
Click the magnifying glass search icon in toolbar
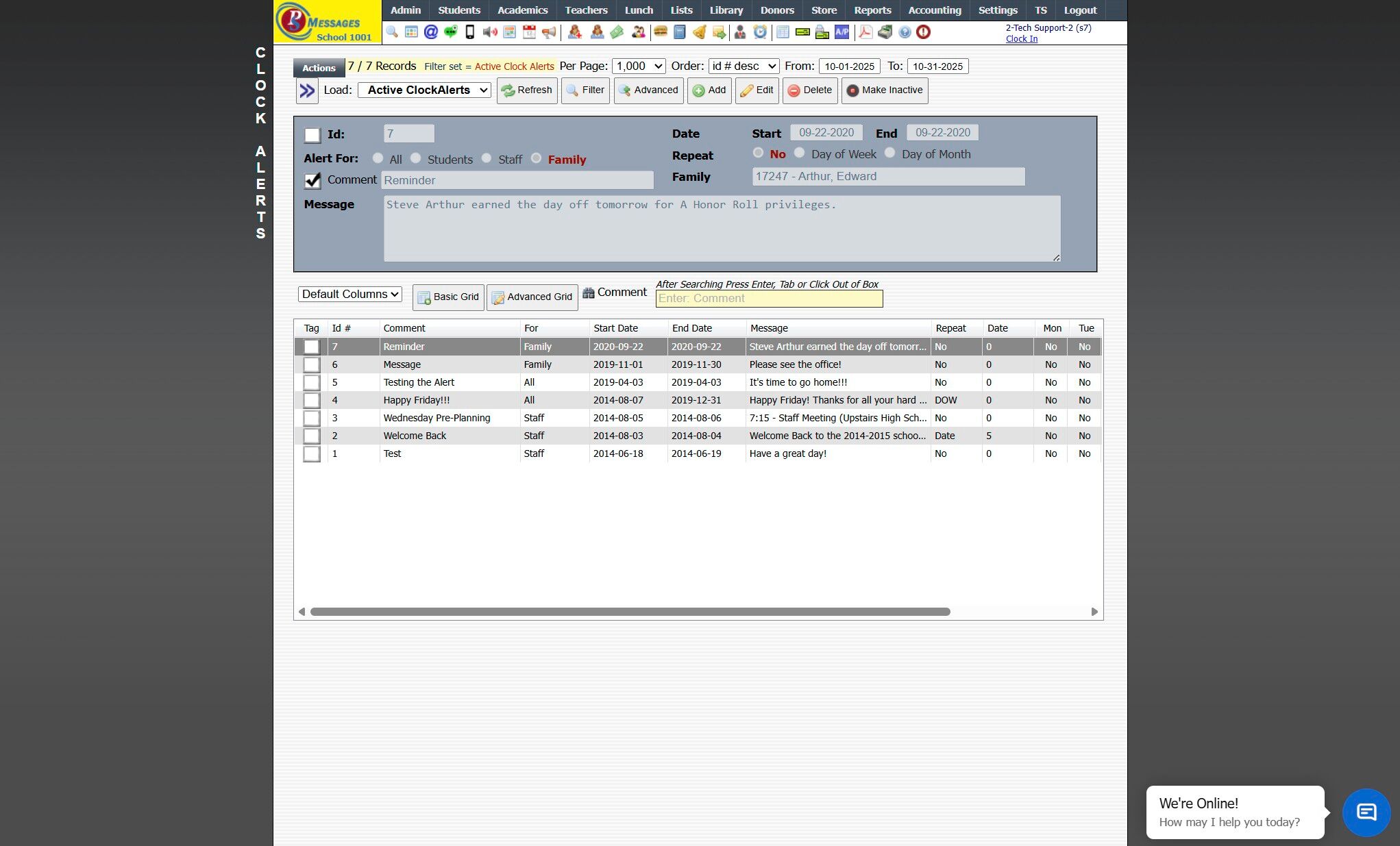click(x=392, y=32)
